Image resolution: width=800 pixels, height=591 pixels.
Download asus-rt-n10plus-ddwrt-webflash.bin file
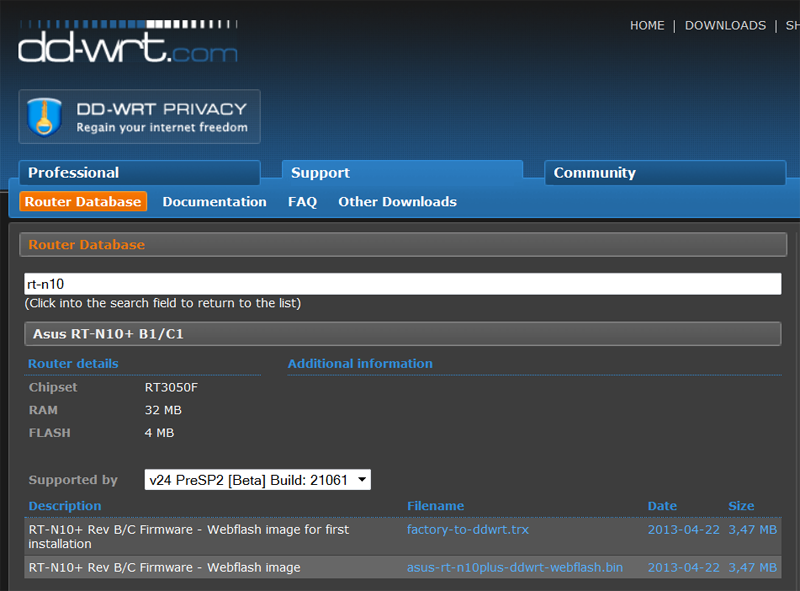click(515, 568)
